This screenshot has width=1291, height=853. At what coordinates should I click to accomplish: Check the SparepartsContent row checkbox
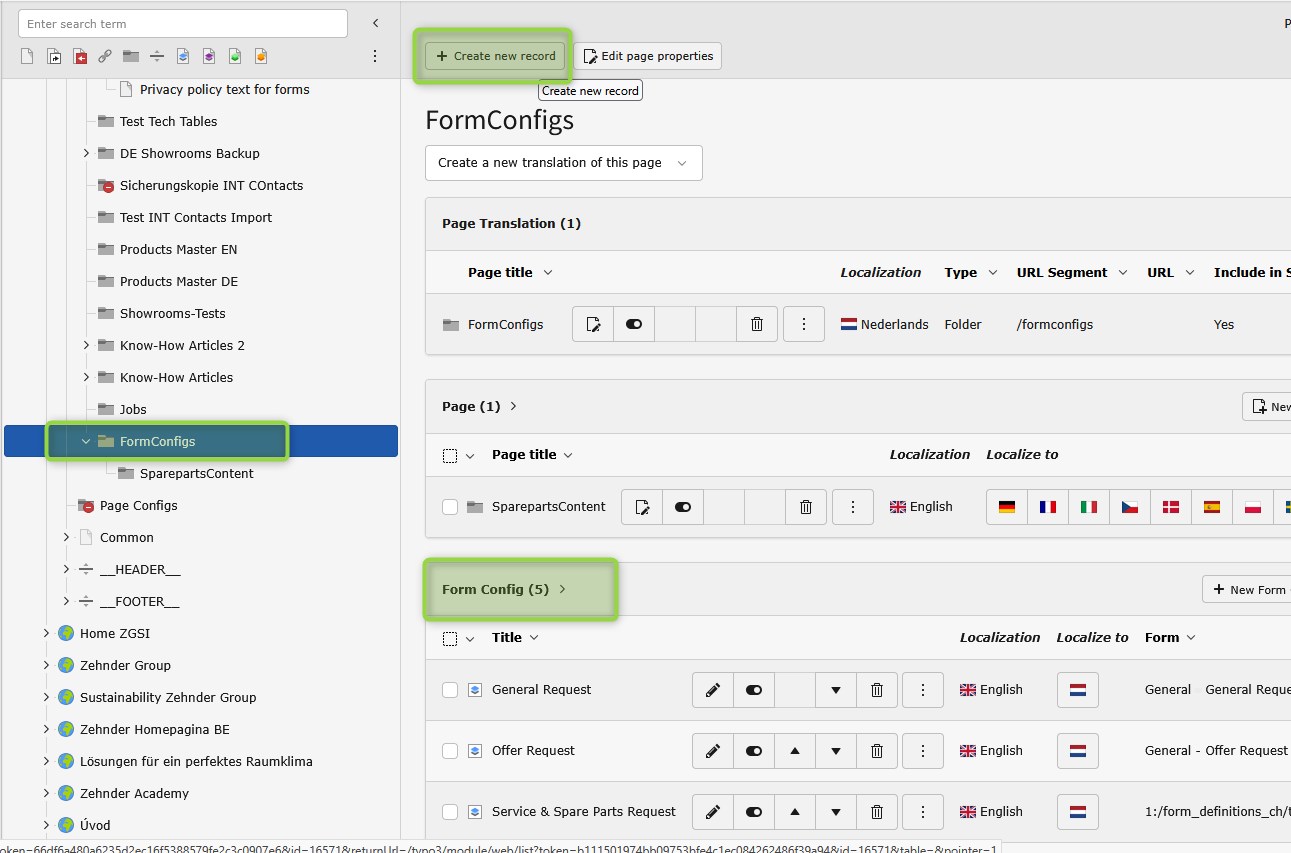coord(450,507)
